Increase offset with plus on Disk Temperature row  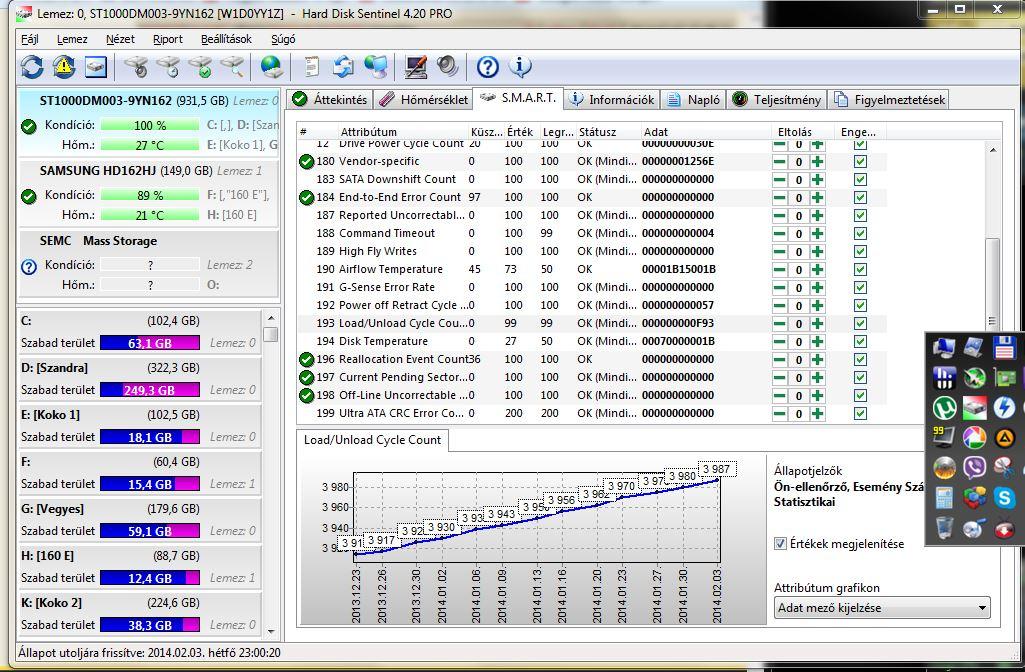pyautogui.click(x=817, y=341)
